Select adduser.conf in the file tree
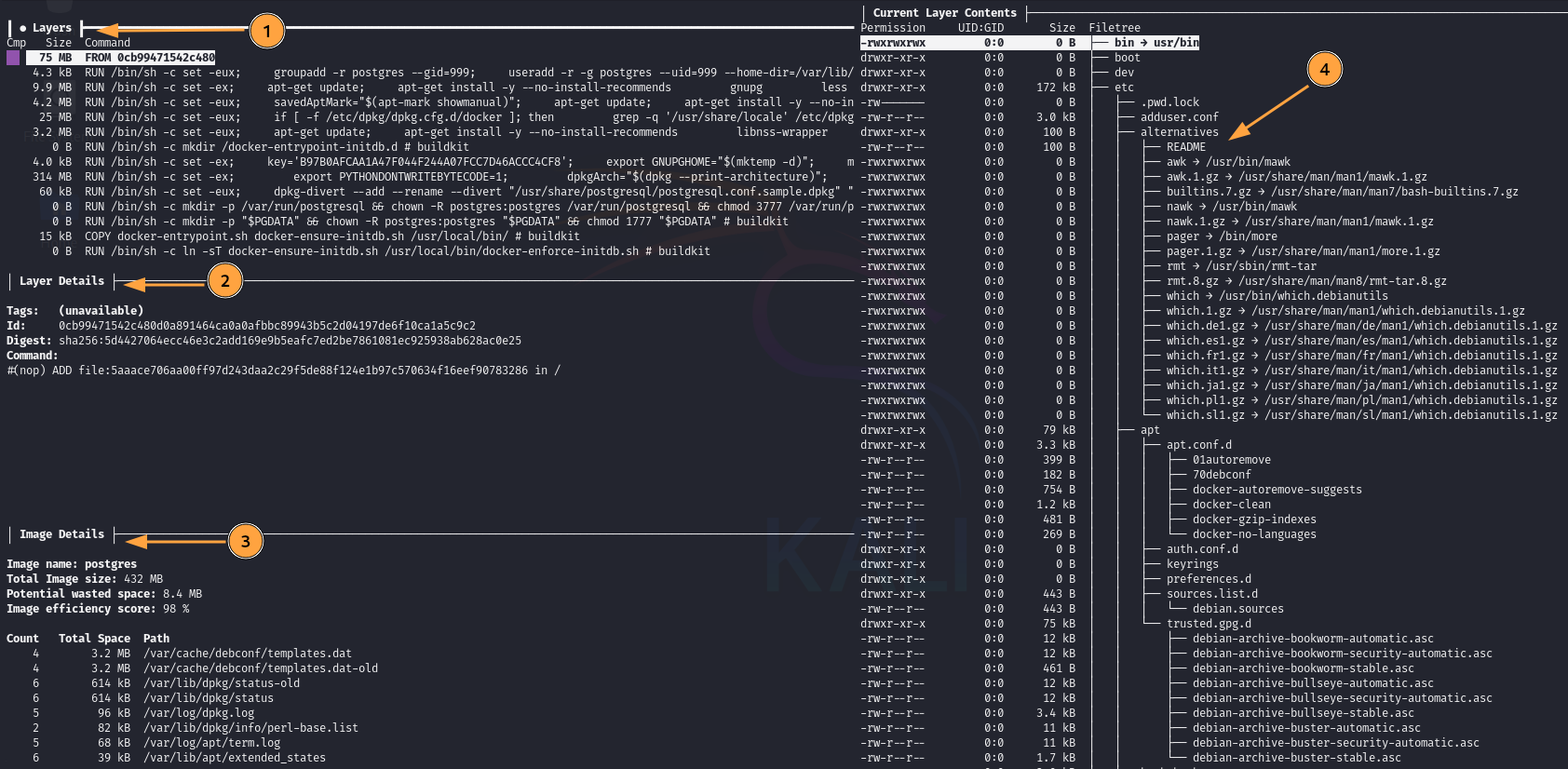 pyautogui.click(x=1179, y=117)
